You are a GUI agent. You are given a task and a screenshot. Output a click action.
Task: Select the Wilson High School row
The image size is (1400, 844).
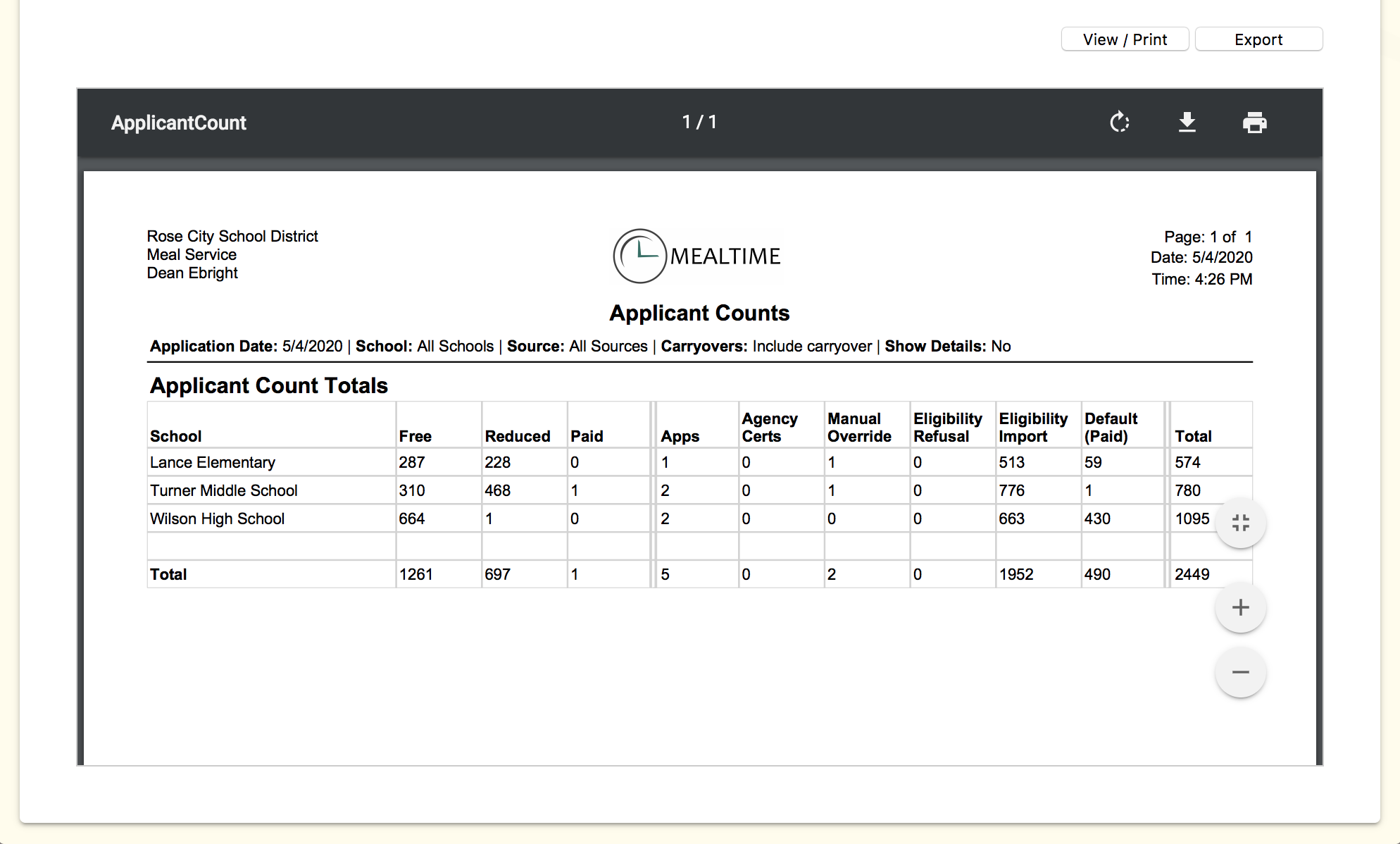217,519
